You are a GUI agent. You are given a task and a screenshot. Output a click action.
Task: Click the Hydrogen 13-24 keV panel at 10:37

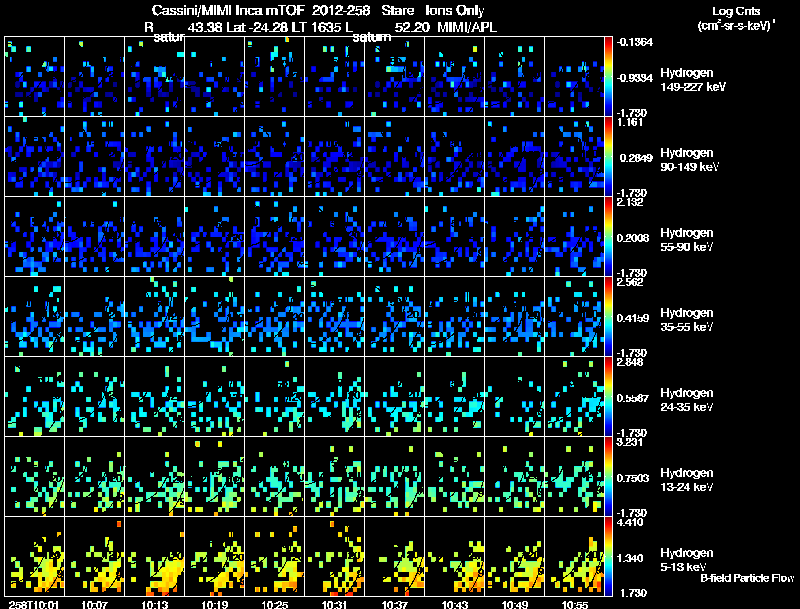tap(395, 476)
